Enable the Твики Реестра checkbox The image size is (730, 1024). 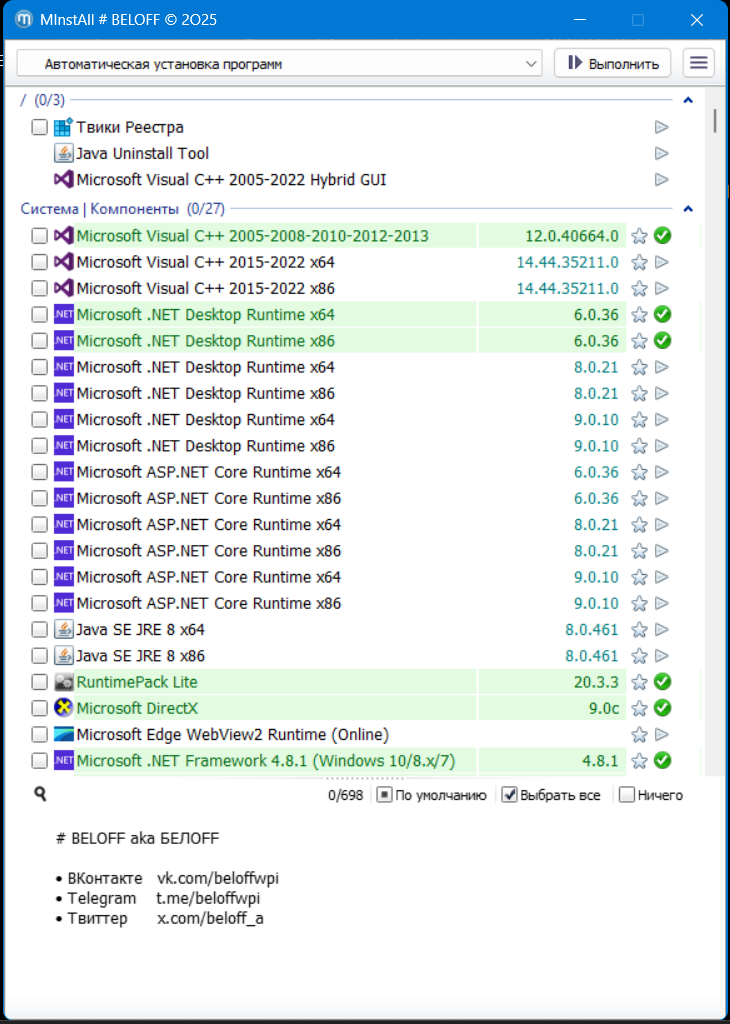(39, 127)
